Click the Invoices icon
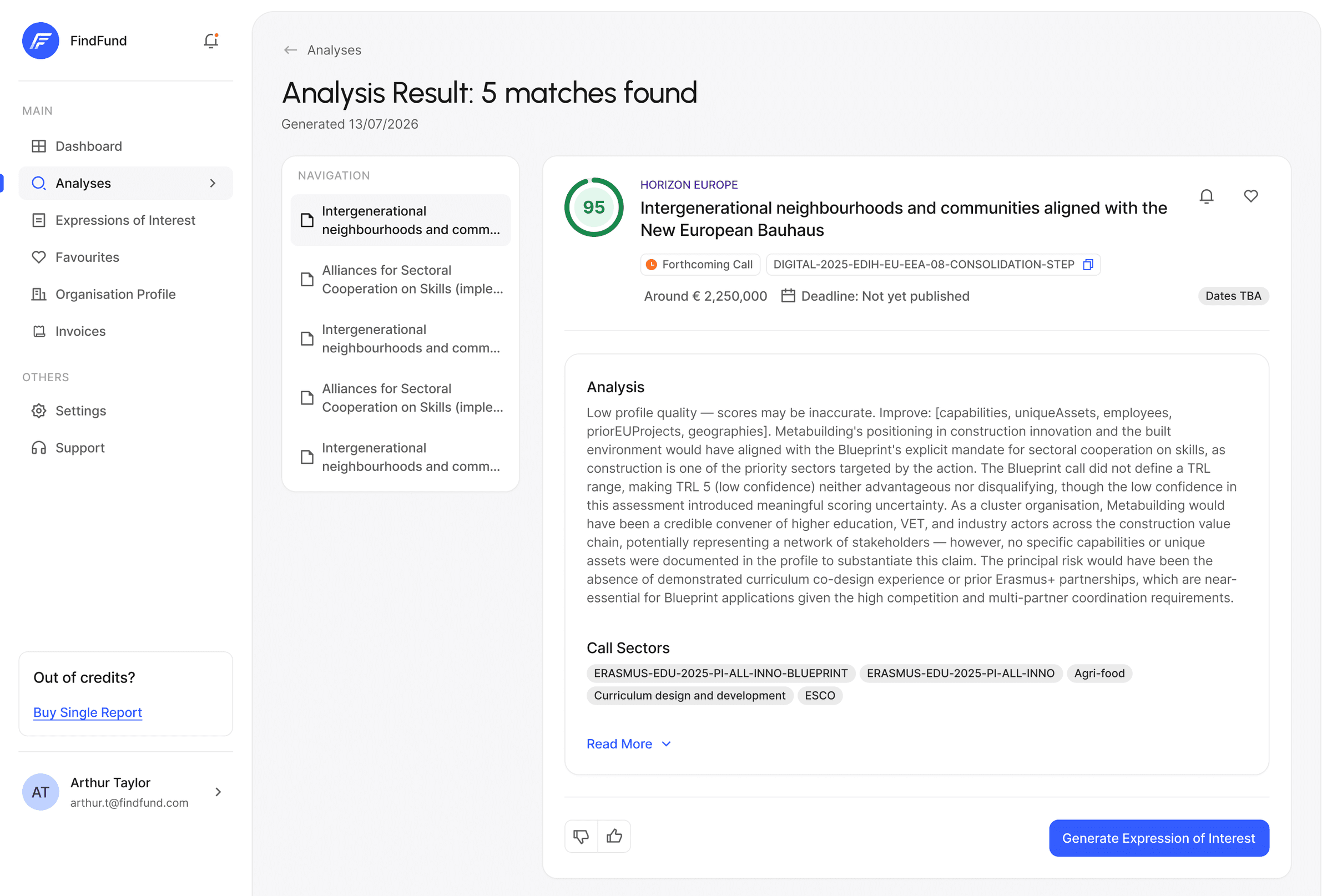The width and height of the screenshot is (1332, 896). [39, 331]
